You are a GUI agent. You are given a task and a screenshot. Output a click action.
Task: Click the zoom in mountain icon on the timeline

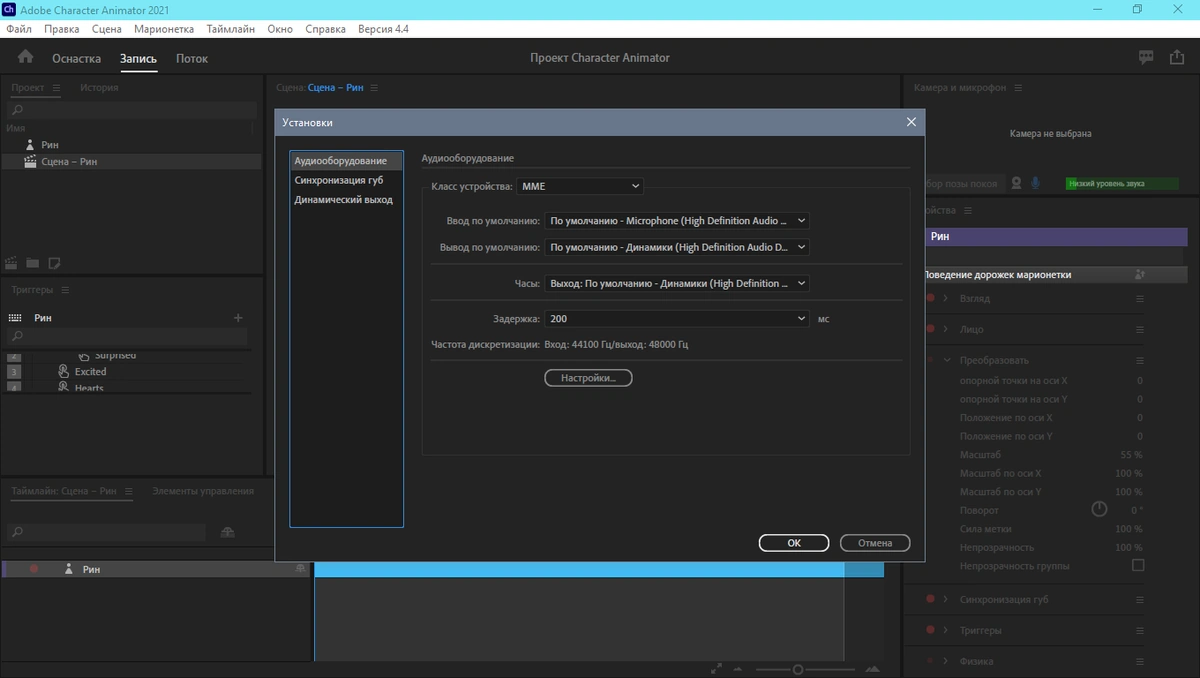(872, 669)
